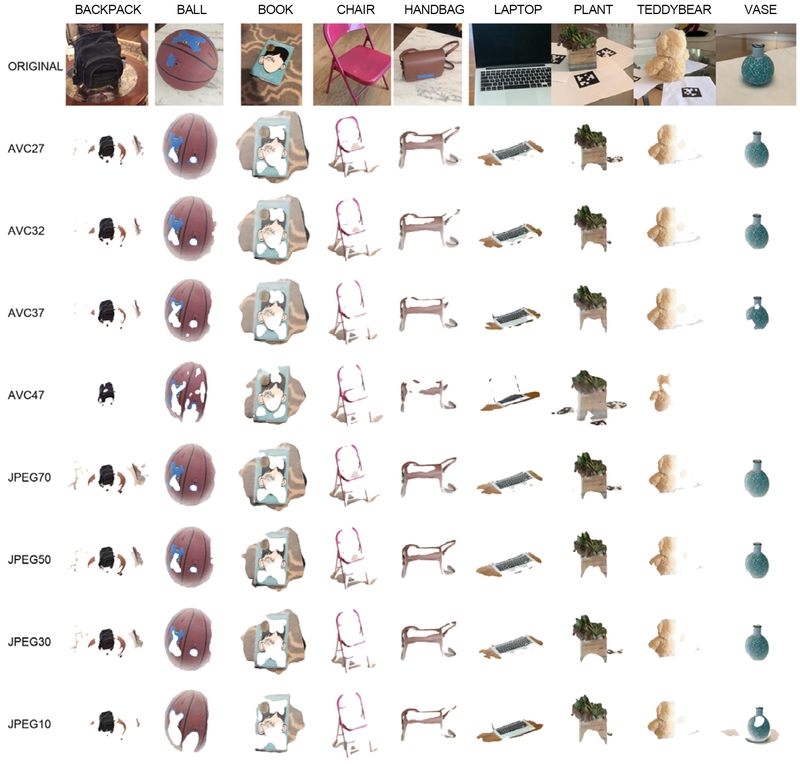The image size is (800, 764).
Task: Click the TEDDYBEAR column label
Action: [674, 10]
